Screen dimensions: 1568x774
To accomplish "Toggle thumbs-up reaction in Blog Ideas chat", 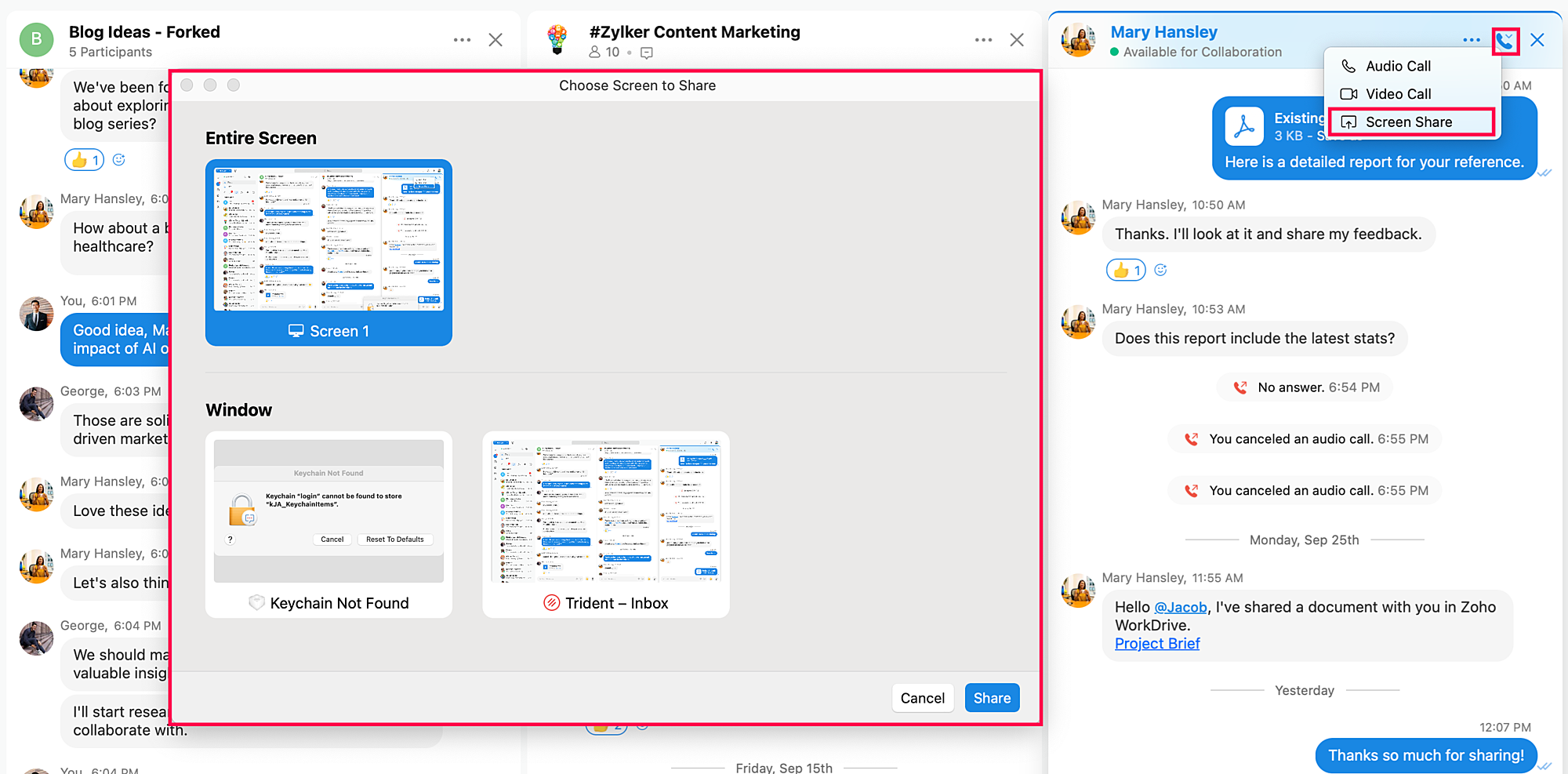I will point(85,160).
